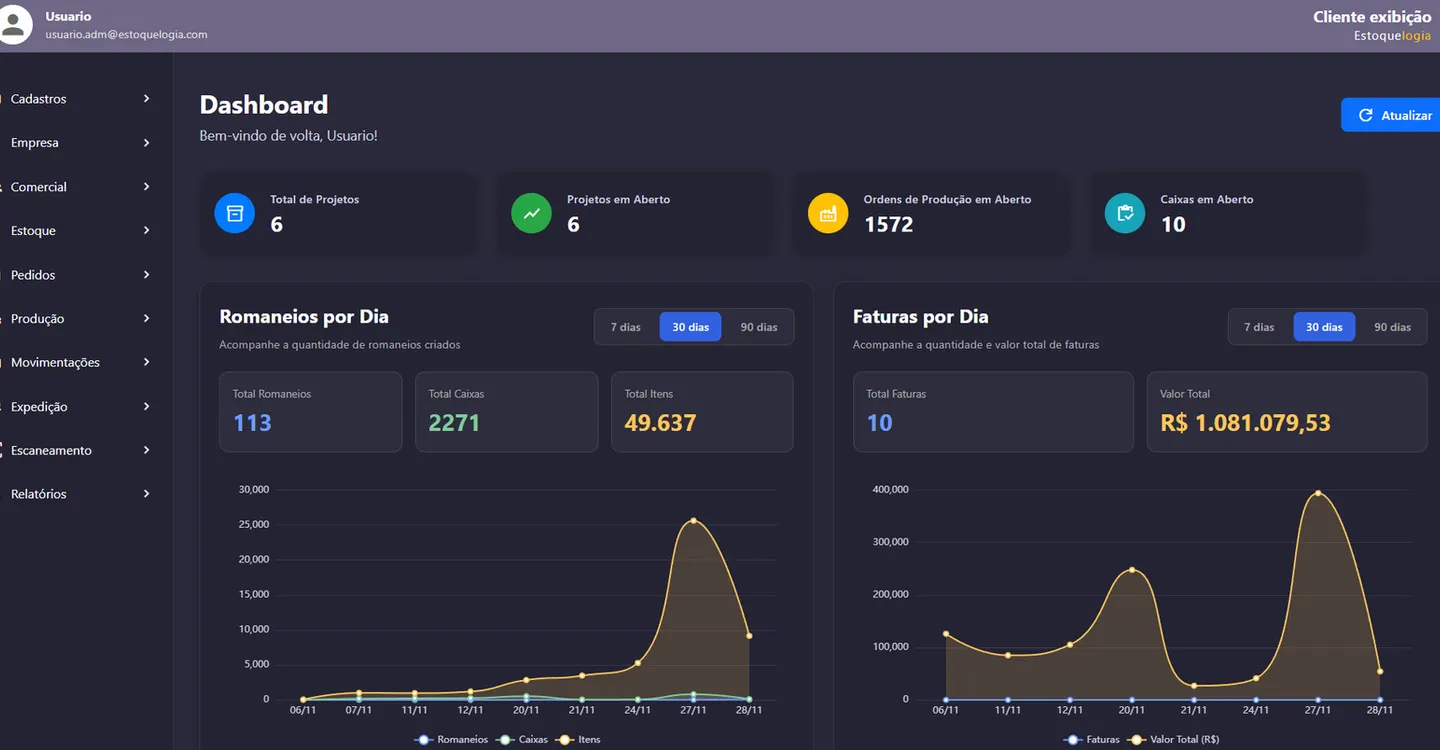Image resolution: width=1440 pixels, height=750 pixels.
Task: Click the Total Caixas 2271 card
Action: 506,412
